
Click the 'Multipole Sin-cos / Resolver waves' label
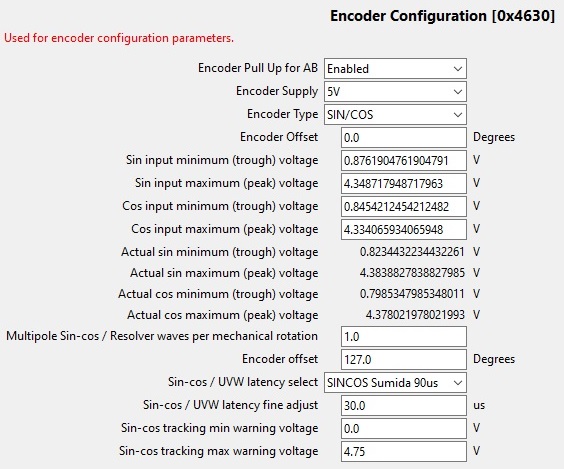162,336
